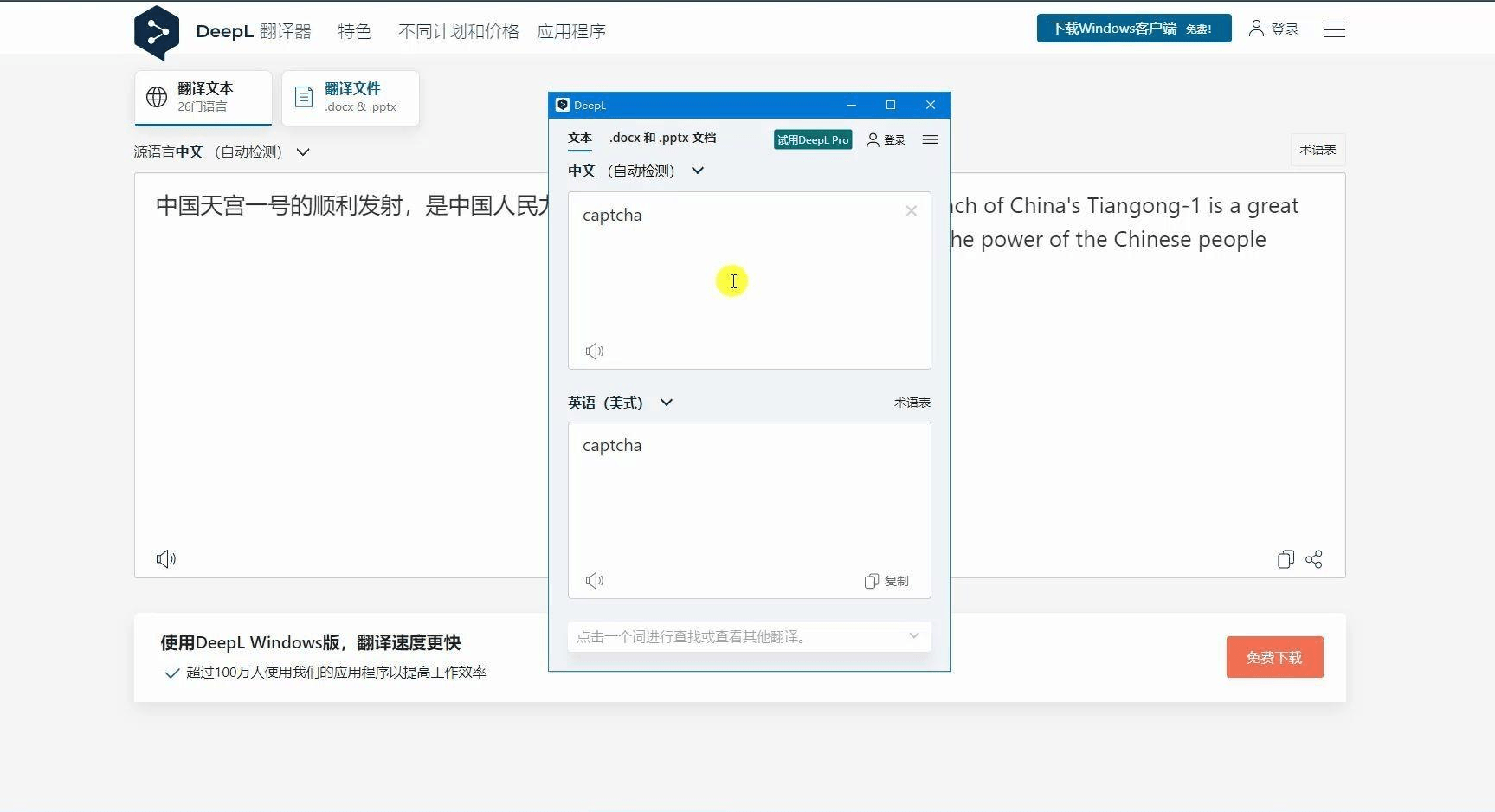Image resolution: width=1495 pixels, height=812 pixels.
Task: Click the share translation icon on website
Action: click(1314, 559)
